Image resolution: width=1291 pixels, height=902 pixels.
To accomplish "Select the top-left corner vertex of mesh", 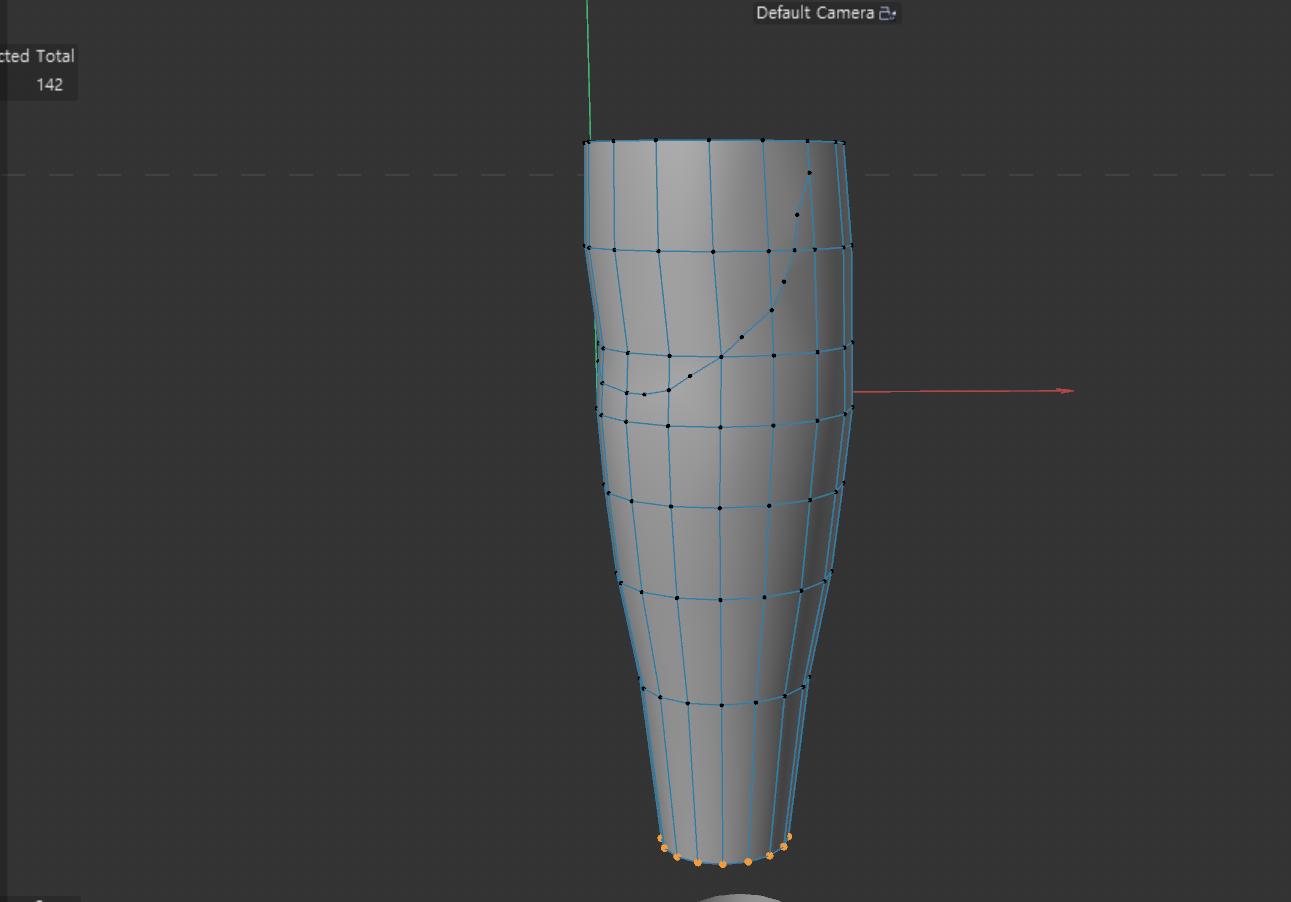I will (586, 143).
